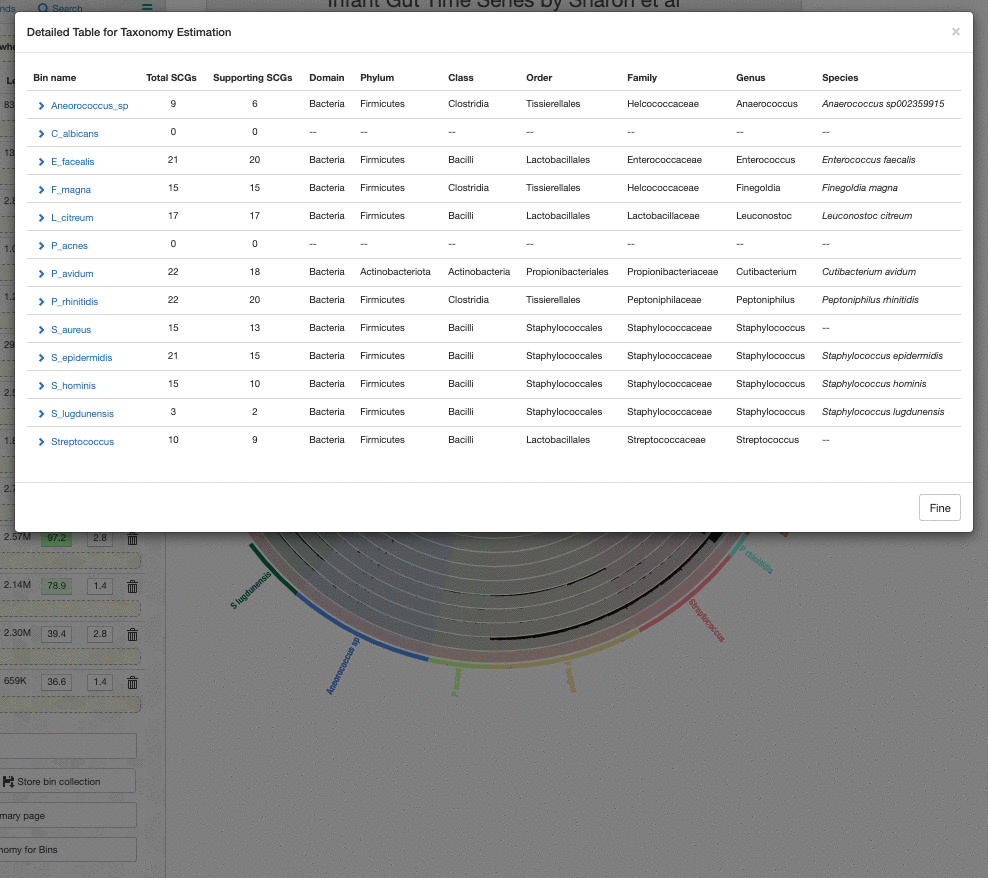Expand the Streptococcus row chevron

(x=42, y=442)
